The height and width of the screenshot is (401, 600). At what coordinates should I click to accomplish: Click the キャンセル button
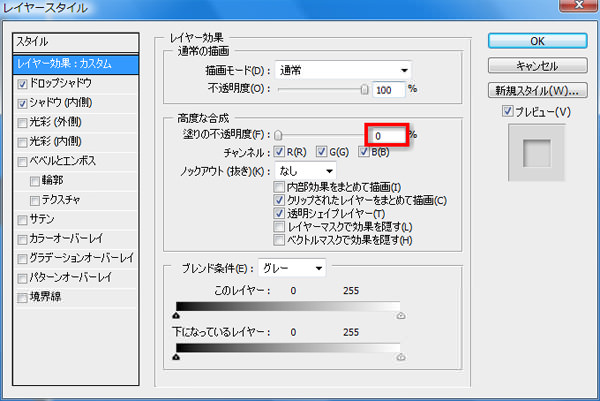[537, 67]
